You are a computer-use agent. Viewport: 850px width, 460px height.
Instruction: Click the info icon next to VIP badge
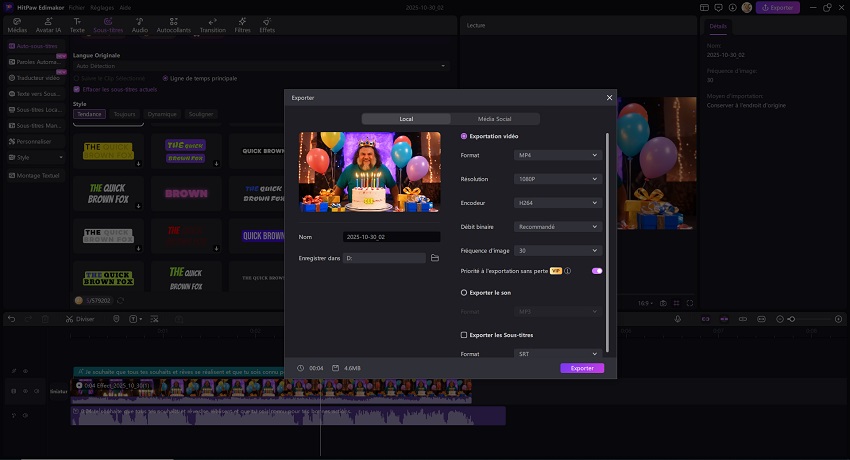(568, 271)
